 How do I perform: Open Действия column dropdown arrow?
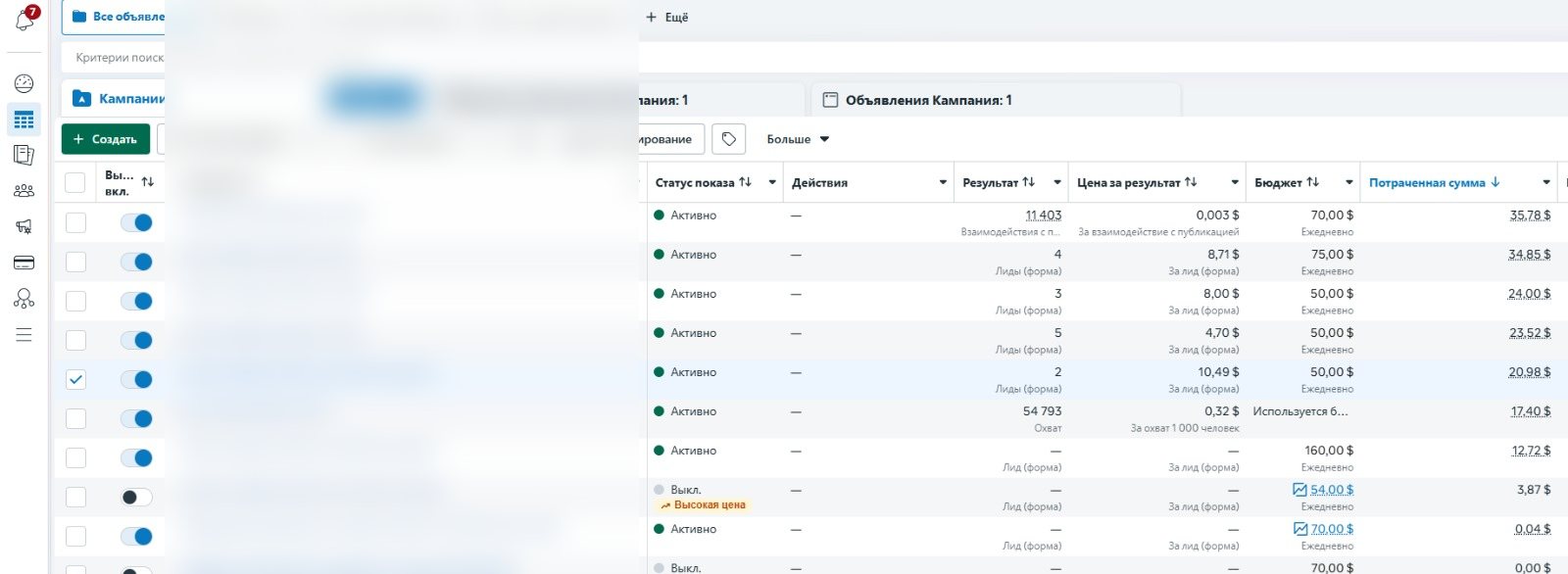point(943,182)
